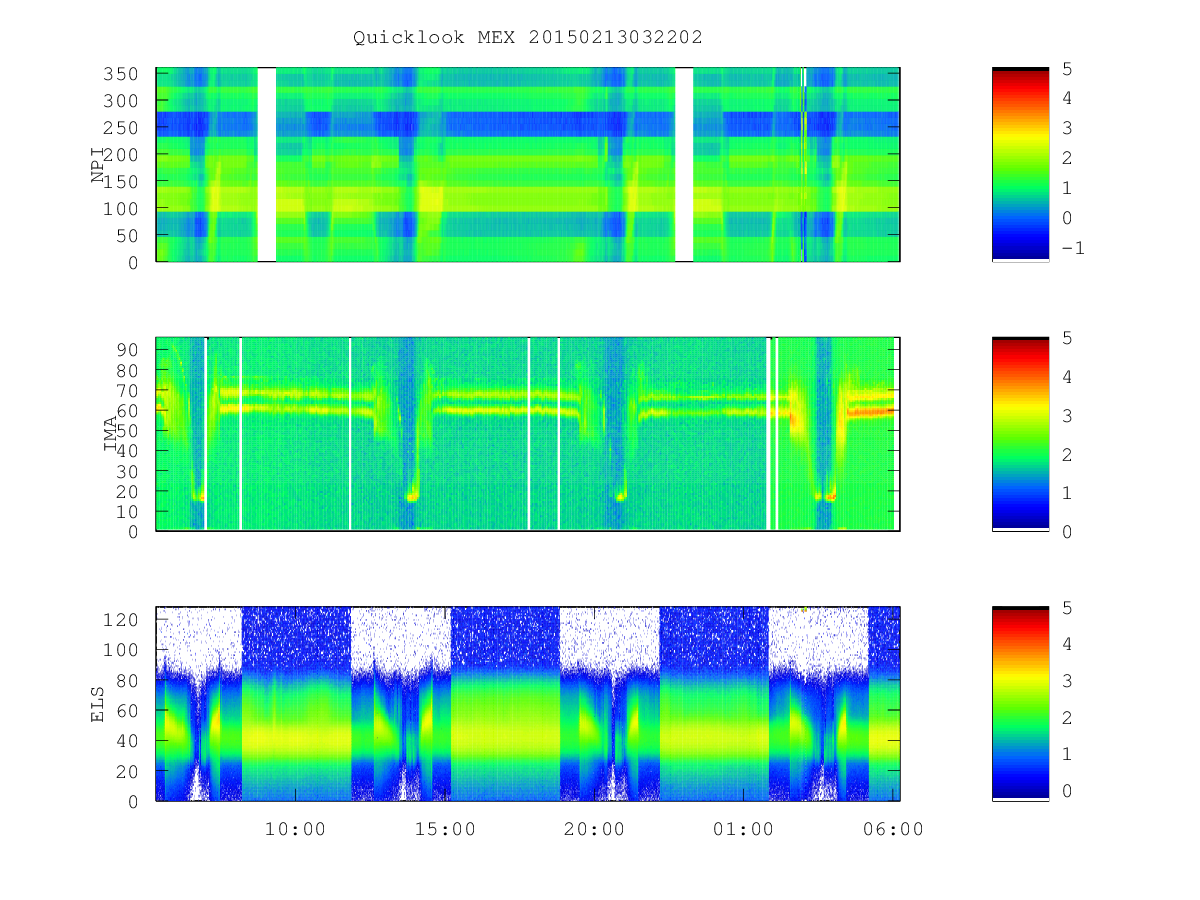Click the 20:00 time axis label
Viewport: 1200px width, 900px height.
(595, 829)
